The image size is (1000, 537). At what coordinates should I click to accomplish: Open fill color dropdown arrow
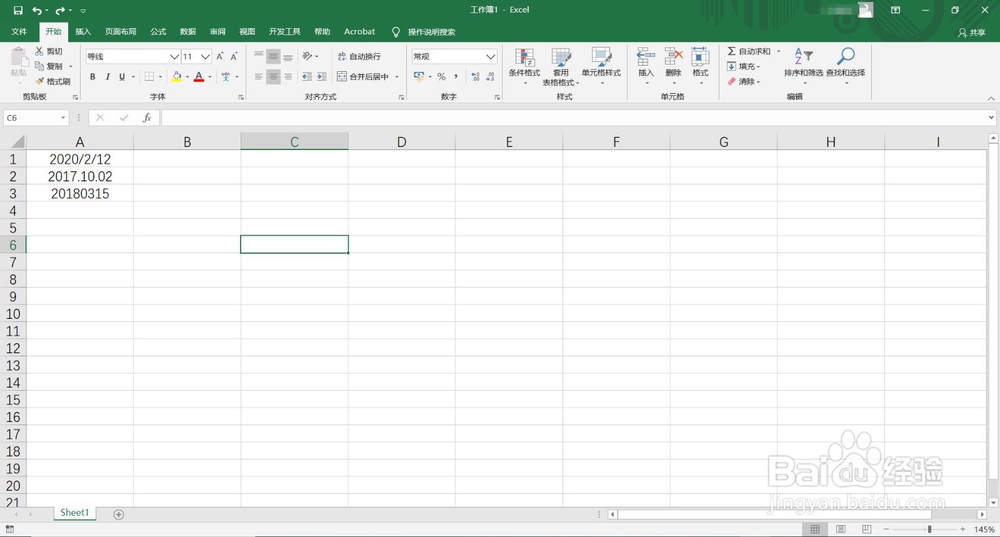point(187,77)
